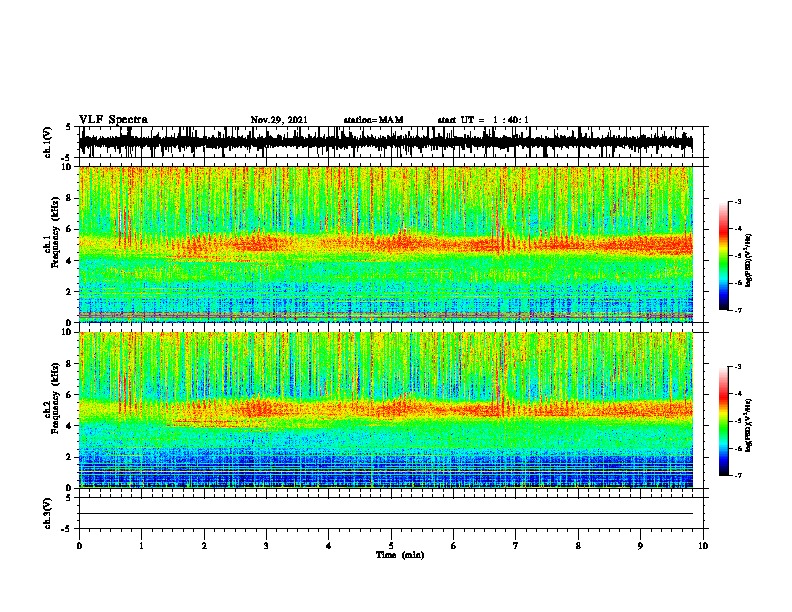
Task: Click the "-3" label on ch.2 color scale
Action: coord(737,367)
